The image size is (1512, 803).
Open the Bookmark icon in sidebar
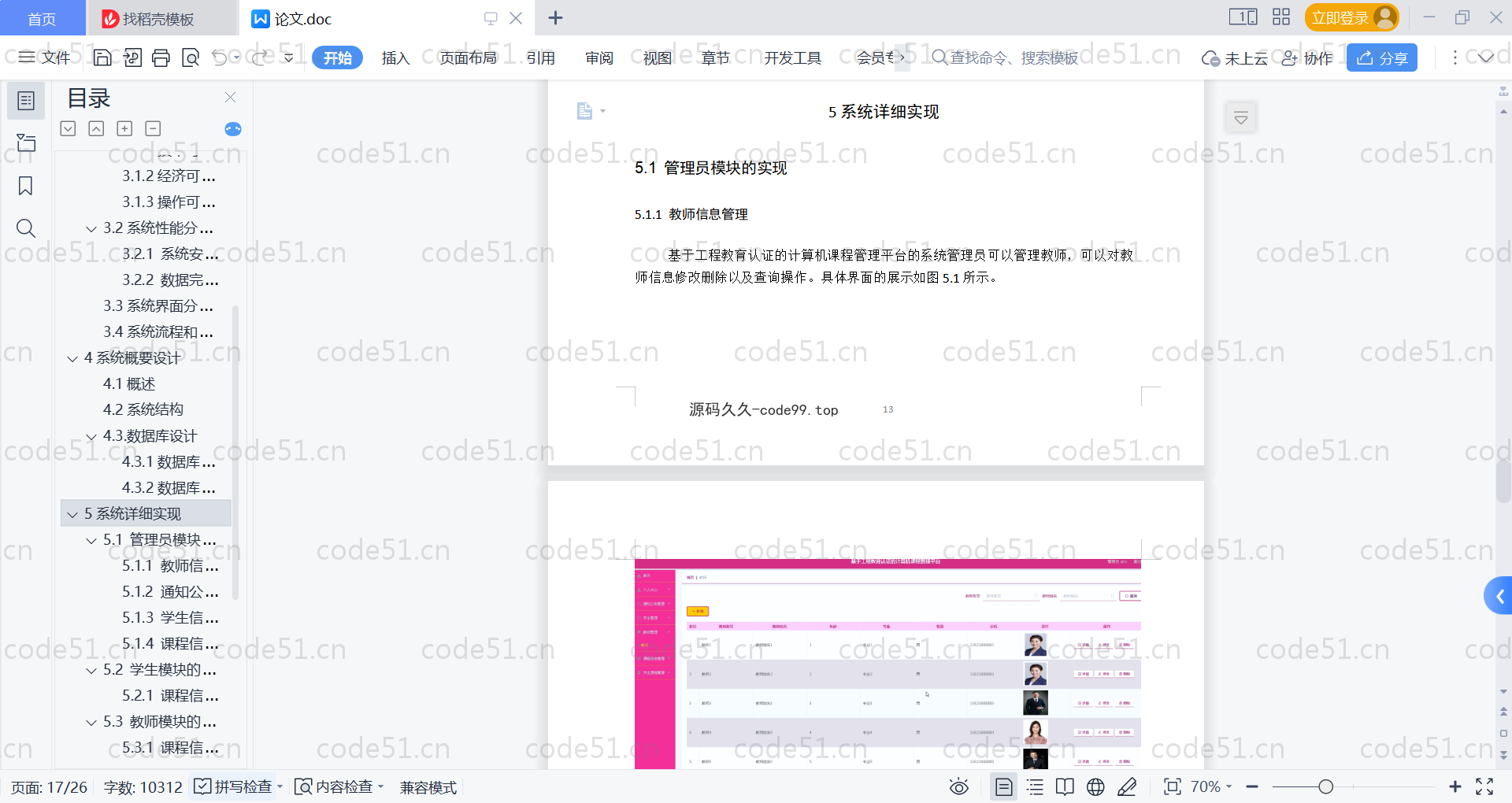[x=26, y=186]
